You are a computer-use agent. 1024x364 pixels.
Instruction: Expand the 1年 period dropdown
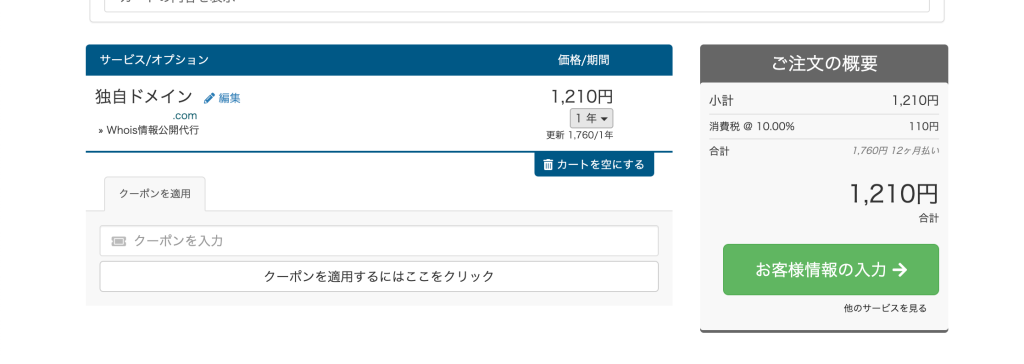point(592,119)
